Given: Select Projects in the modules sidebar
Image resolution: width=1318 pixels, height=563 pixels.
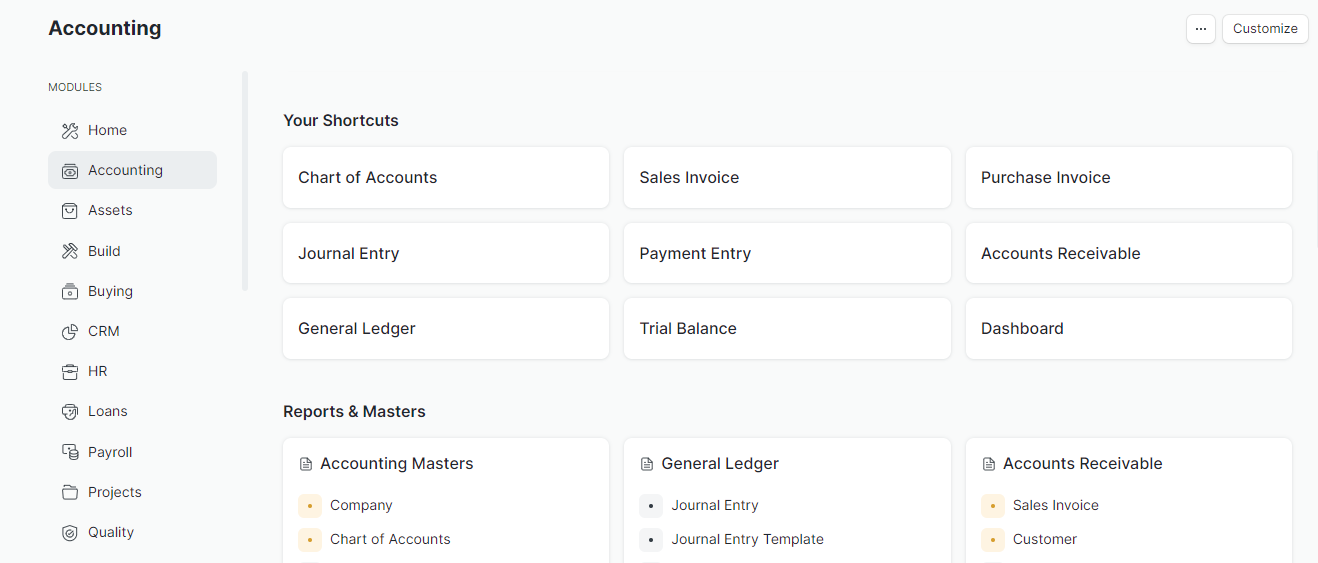Looking at the screenshot, I should tap(114, 492).
